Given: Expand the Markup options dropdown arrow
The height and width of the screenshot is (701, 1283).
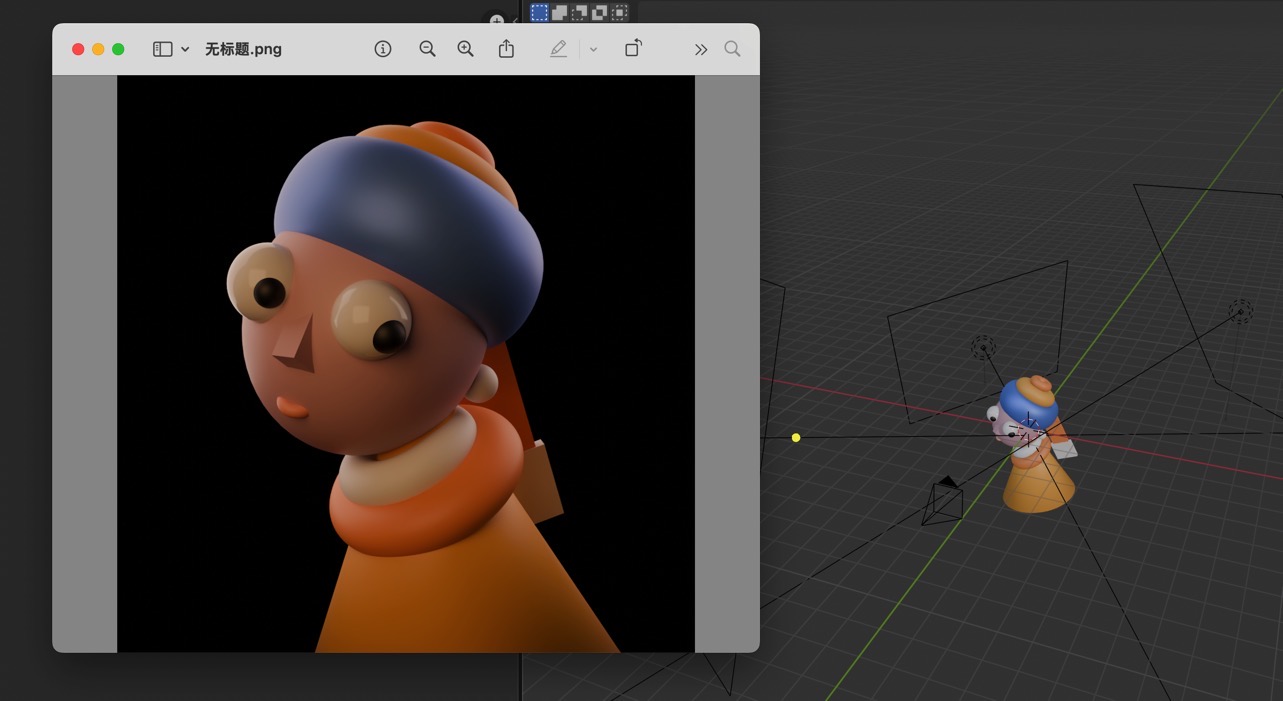Looking at the screenshot, I should (593, 49).
